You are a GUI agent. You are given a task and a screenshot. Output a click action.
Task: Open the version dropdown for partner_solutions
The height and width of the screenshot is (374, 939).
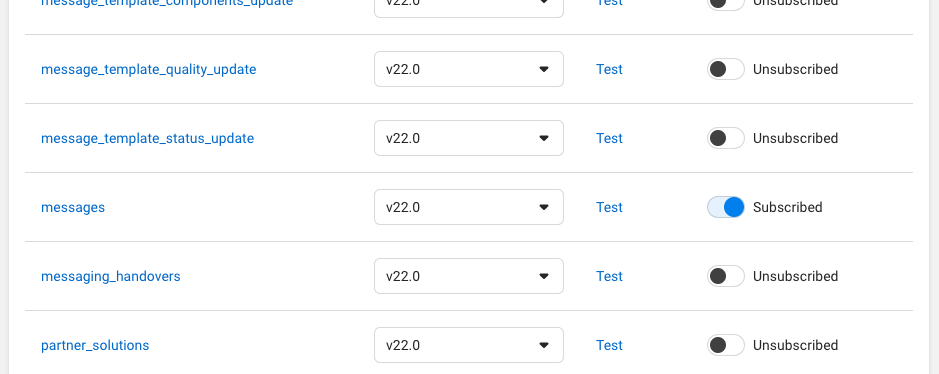click(469, 345)
